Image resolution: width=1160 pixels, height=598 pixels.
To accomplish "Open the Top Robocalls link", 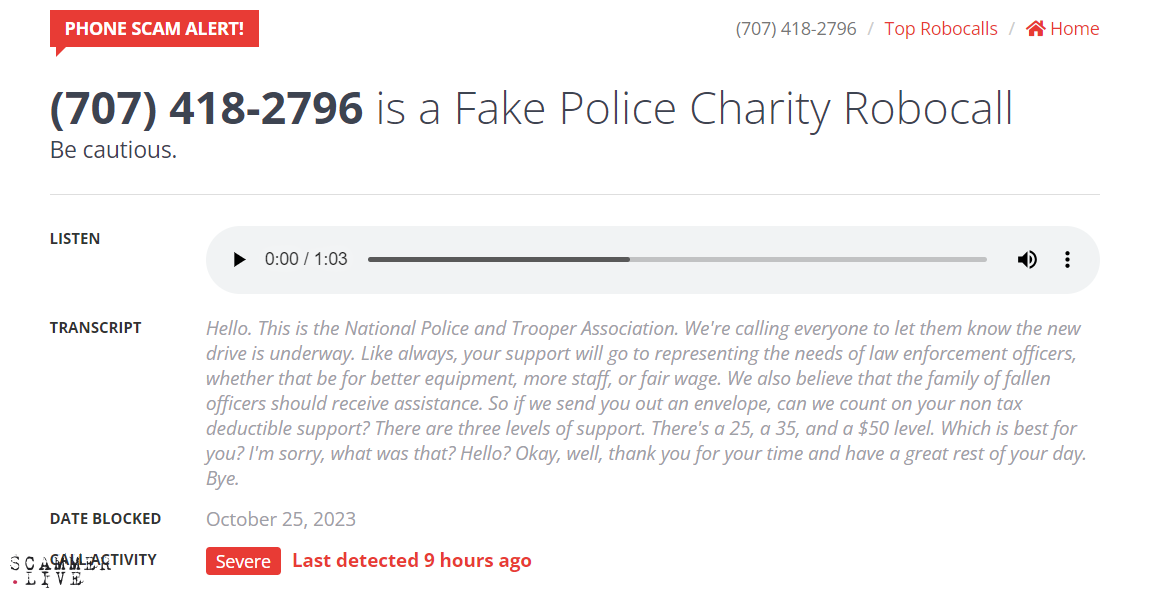I will pos(941,29).
